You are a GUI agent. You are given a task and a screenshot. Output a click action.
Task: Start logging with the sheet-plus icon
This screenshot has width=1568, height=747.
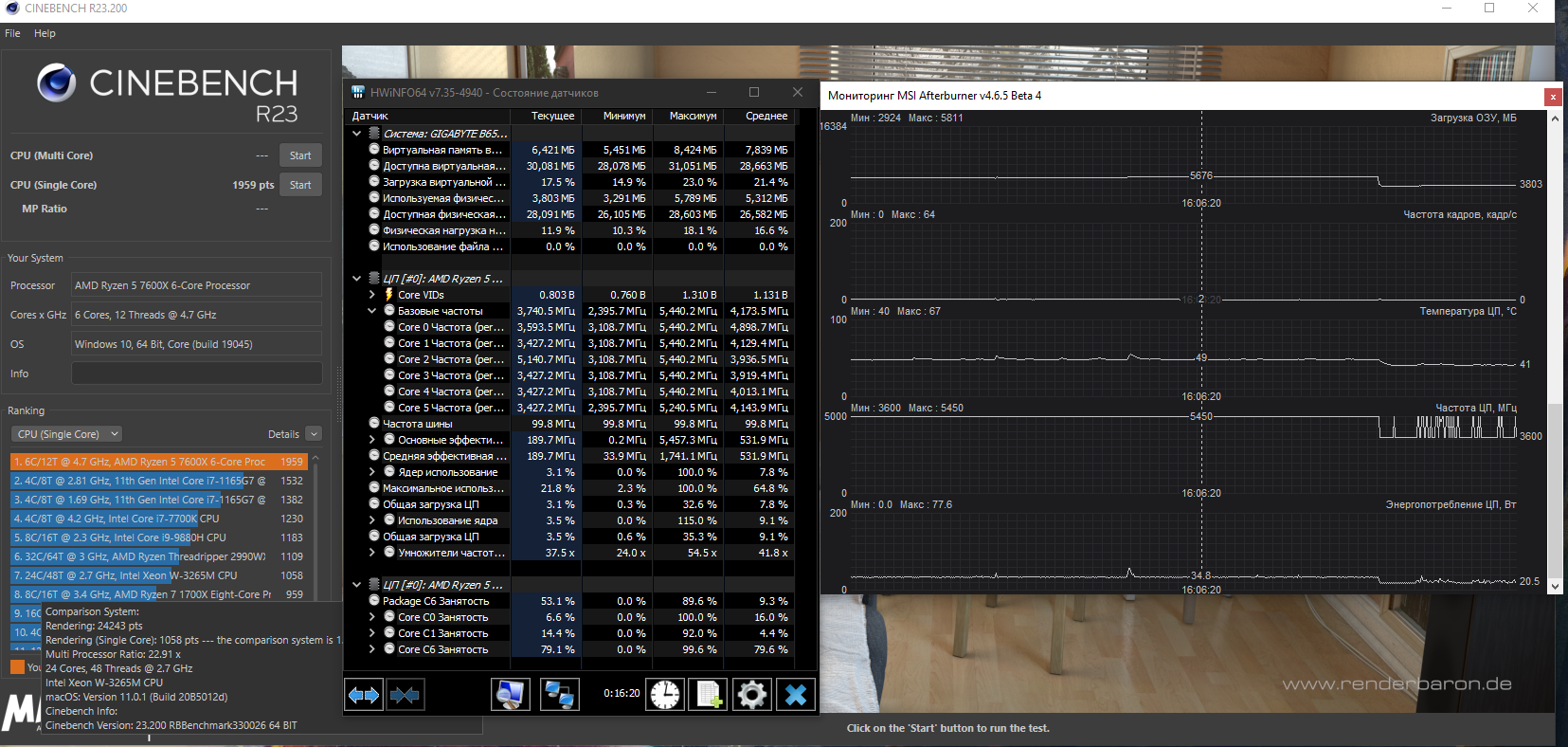tap(709, 695)
